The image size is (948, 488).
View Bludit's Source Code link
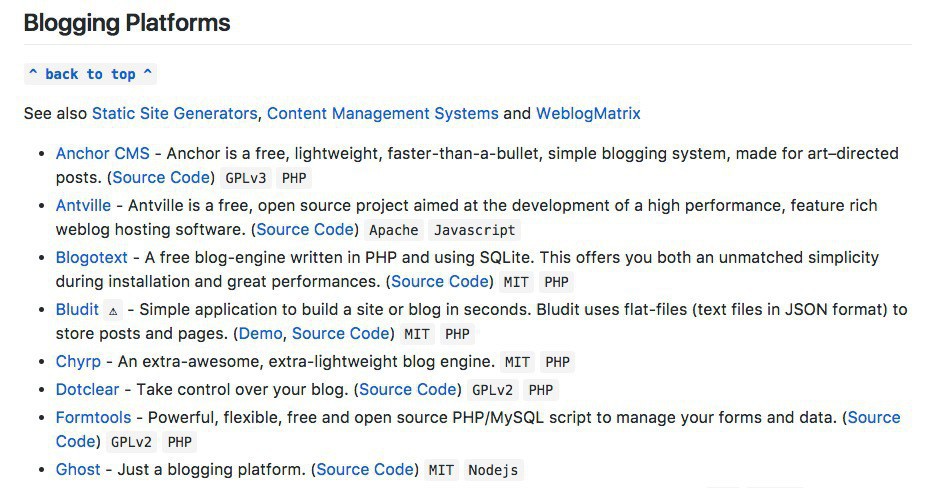[x=340, y=333]
